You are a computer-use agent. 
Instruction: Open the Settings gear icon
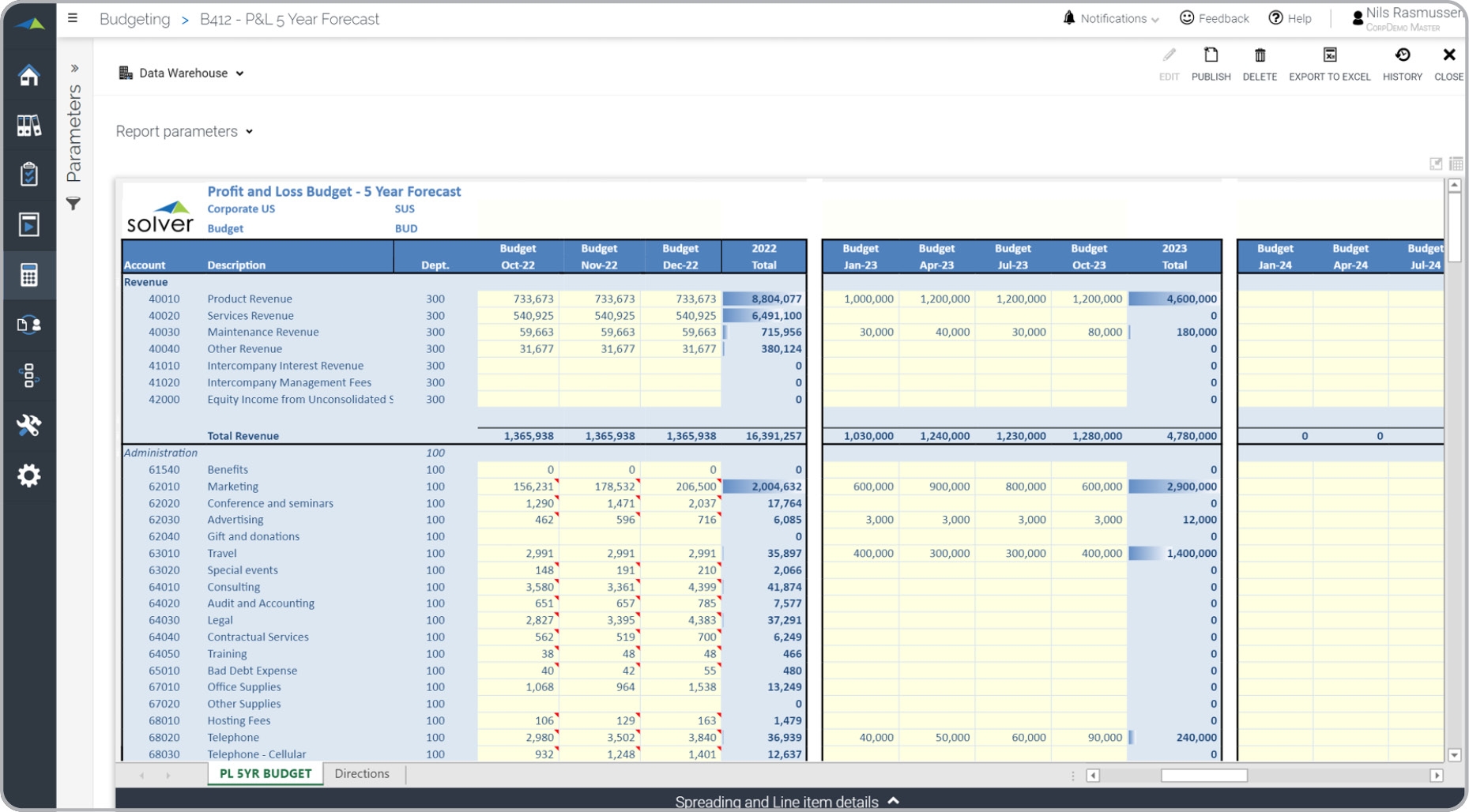[29, 476]
